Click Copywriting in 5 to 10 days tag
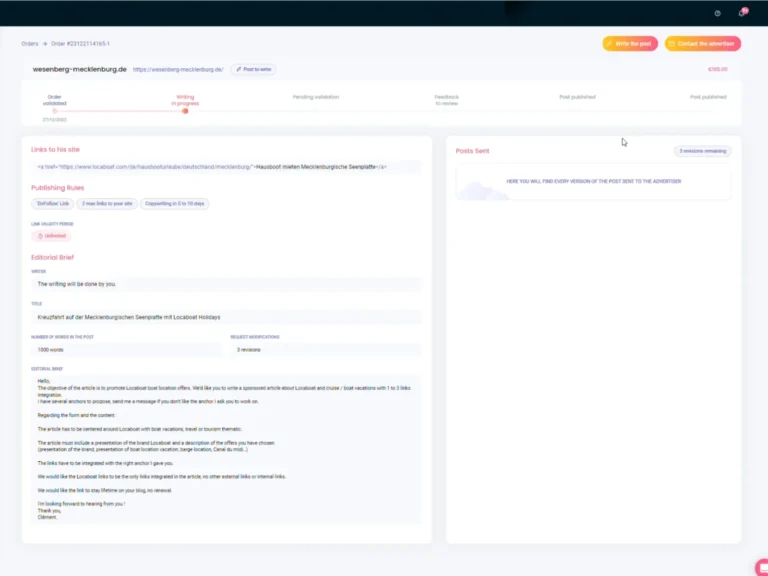This screenshot has width=768, height=576. tap(174, 204)
